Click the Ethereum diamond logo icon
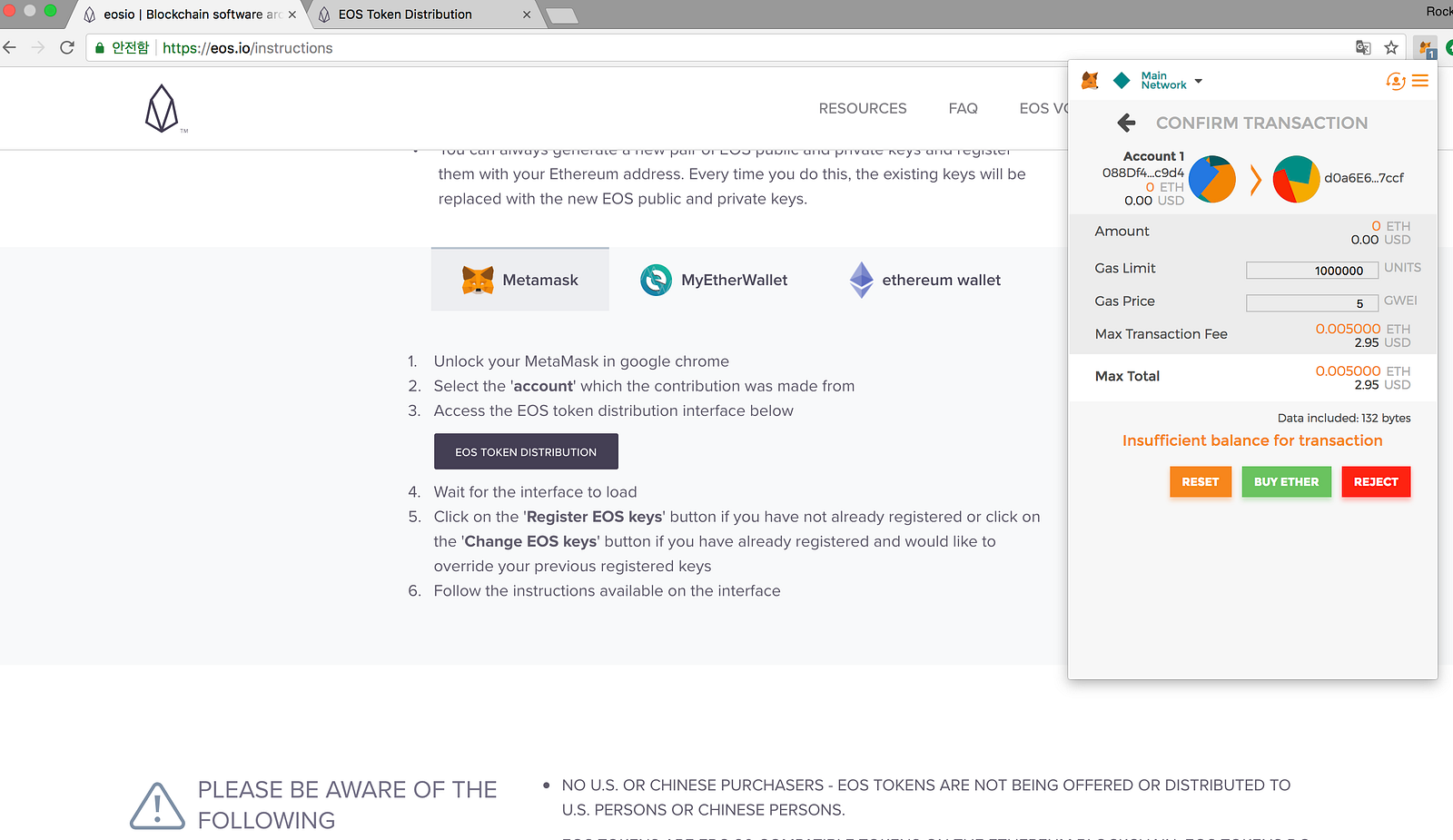Image resolution: width=1453 pixels, height=840 pixels. 861,280
